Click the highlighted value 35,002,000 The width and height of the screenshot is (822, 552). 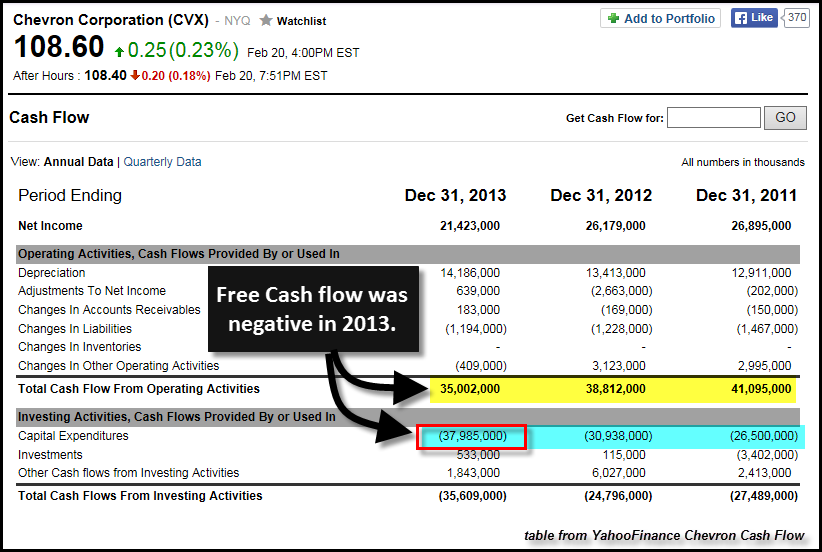tap(470, 389)
